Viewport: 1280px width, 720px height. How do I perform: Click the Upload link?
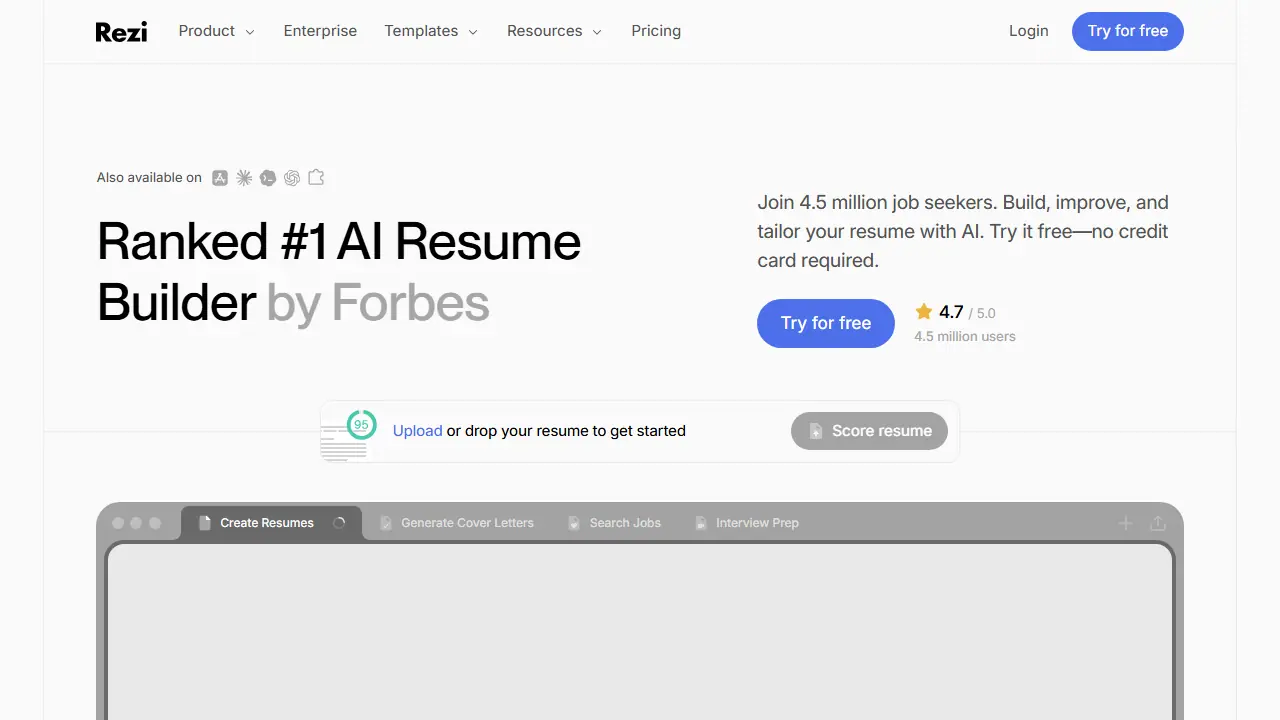tap(418, 431)
